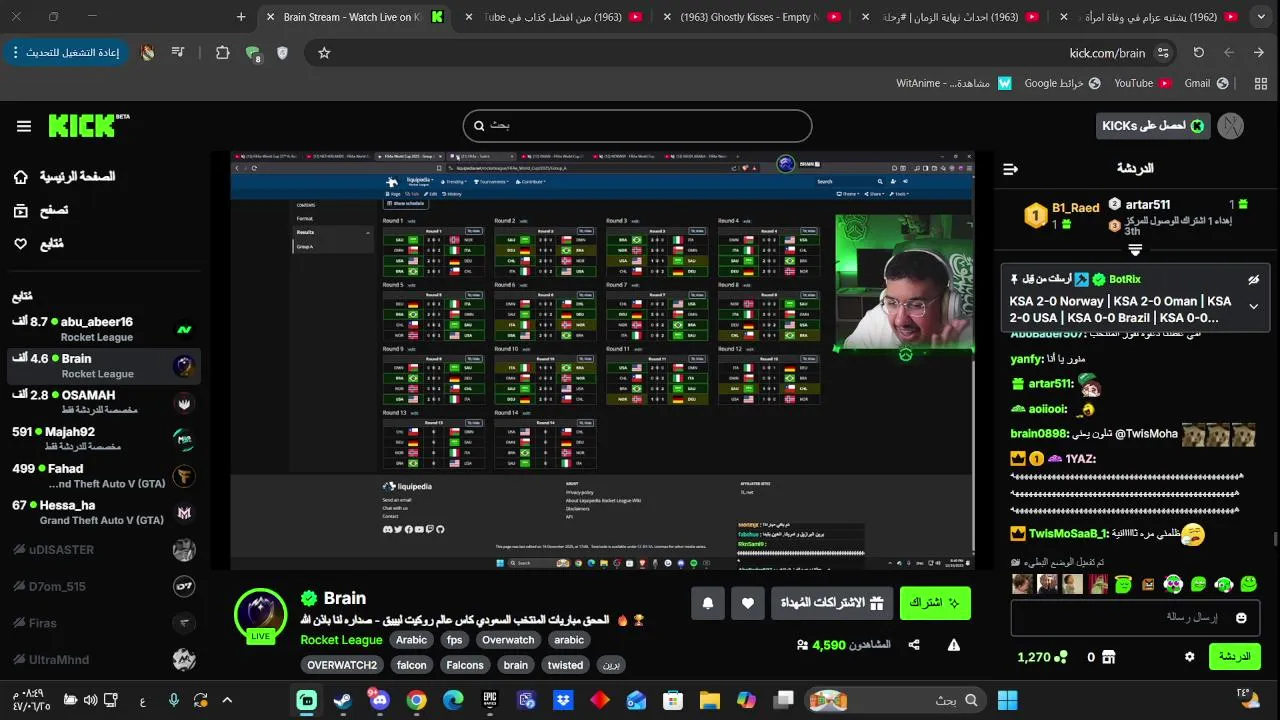Click the Get KICKs button

(x=1152, y=126)
